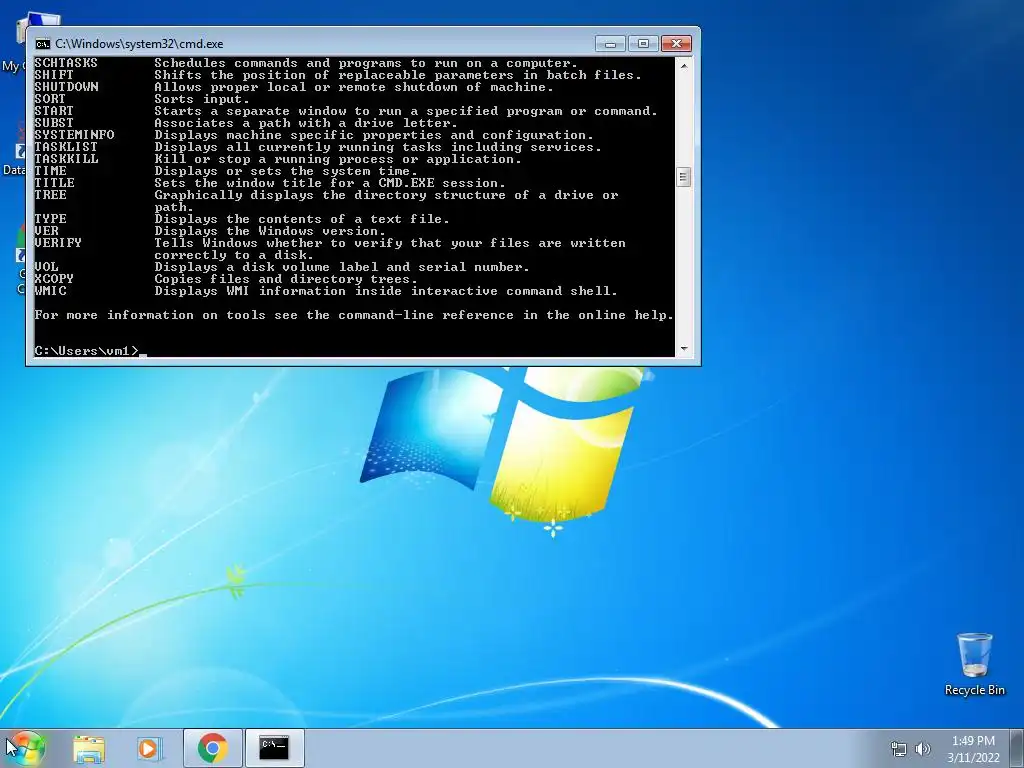
Task: Select the cmd.exe taskbar button
Action: tap(274, 748)
